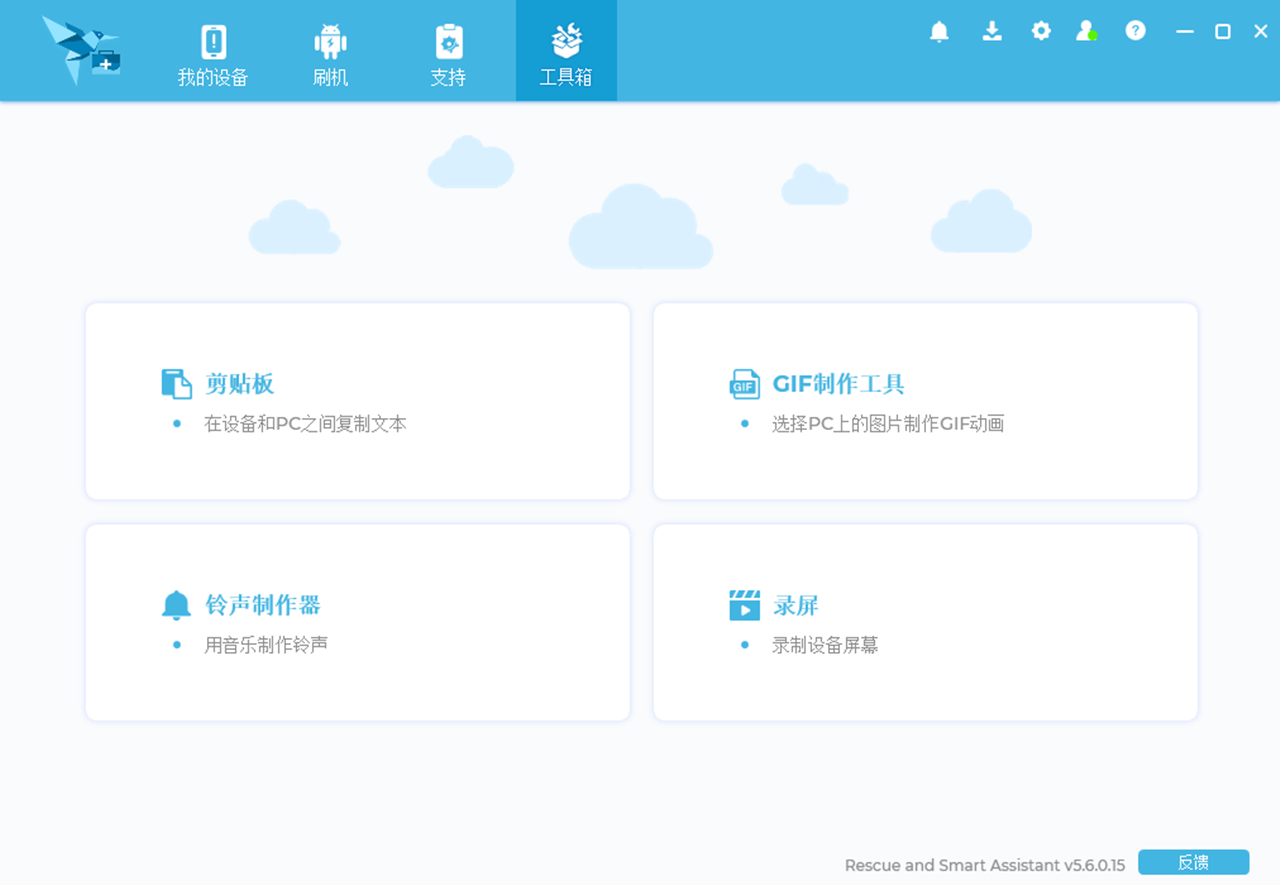Click the 反馈 feedback button
This screenshot has width=1280, height=885.
click(x=1194, y=862)
